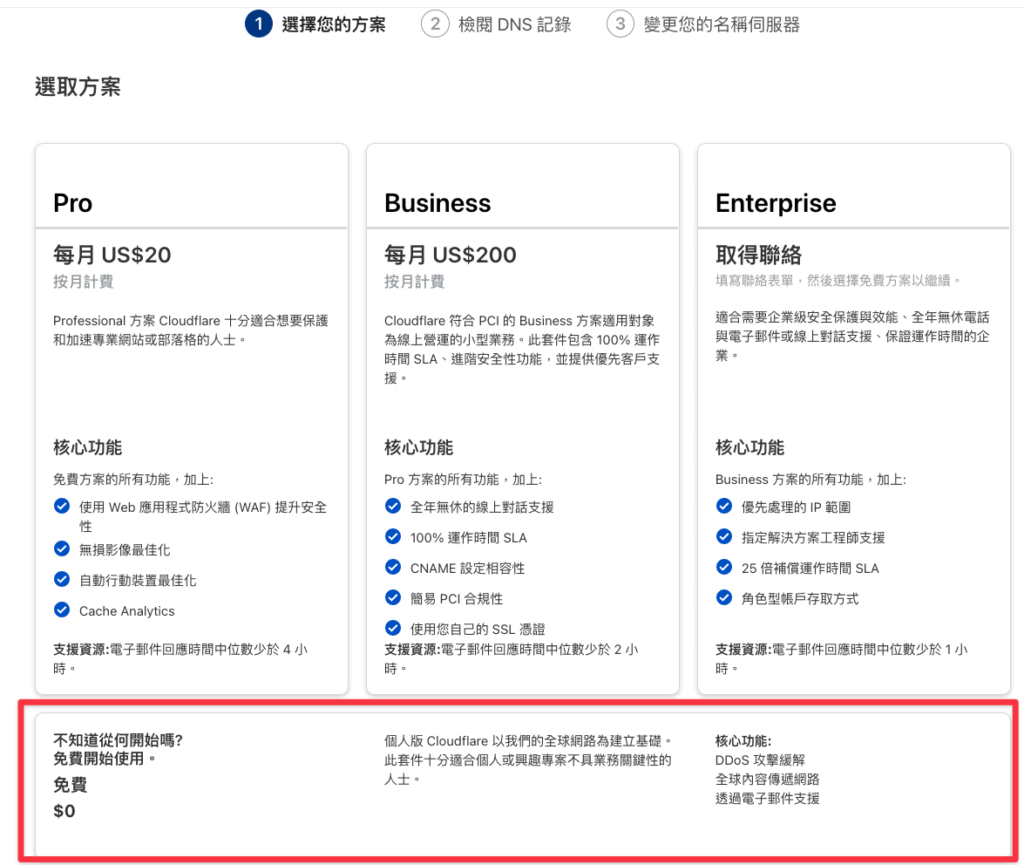The height and width of the screenshot is (865, 1024).
Task: Click checkmark icon beside 全年無休的線上對話支援
Action: pos(393,506)
